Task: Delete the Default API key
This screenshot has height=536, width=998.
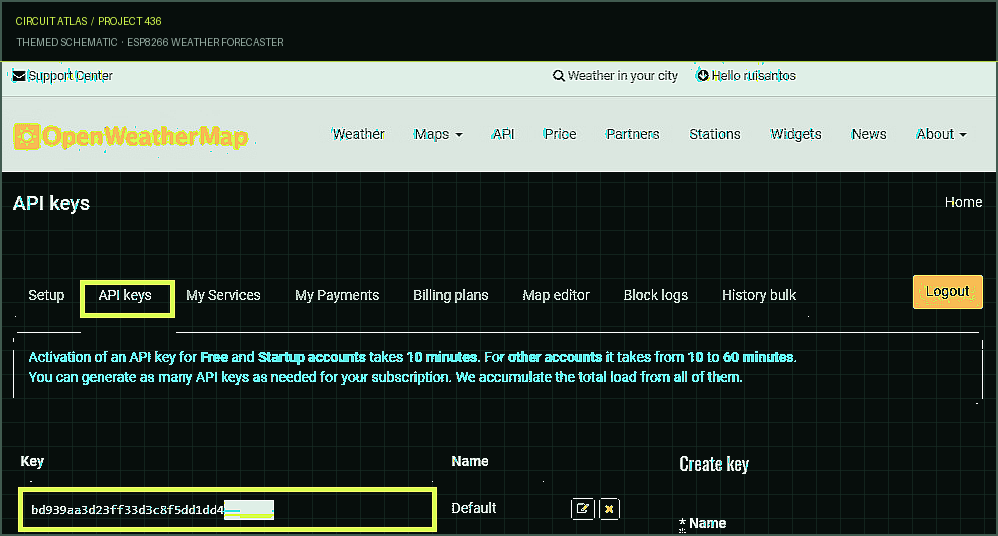Action: 609,509
